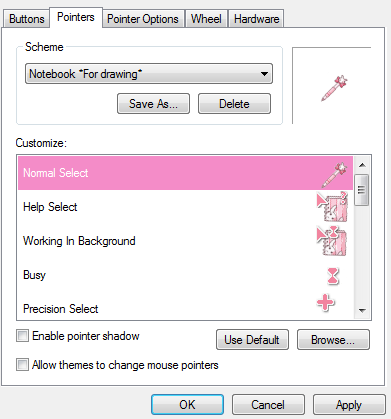Delete the current pointer scheme
The width and height of the screenshot is (391, 419).
(234, 104)
